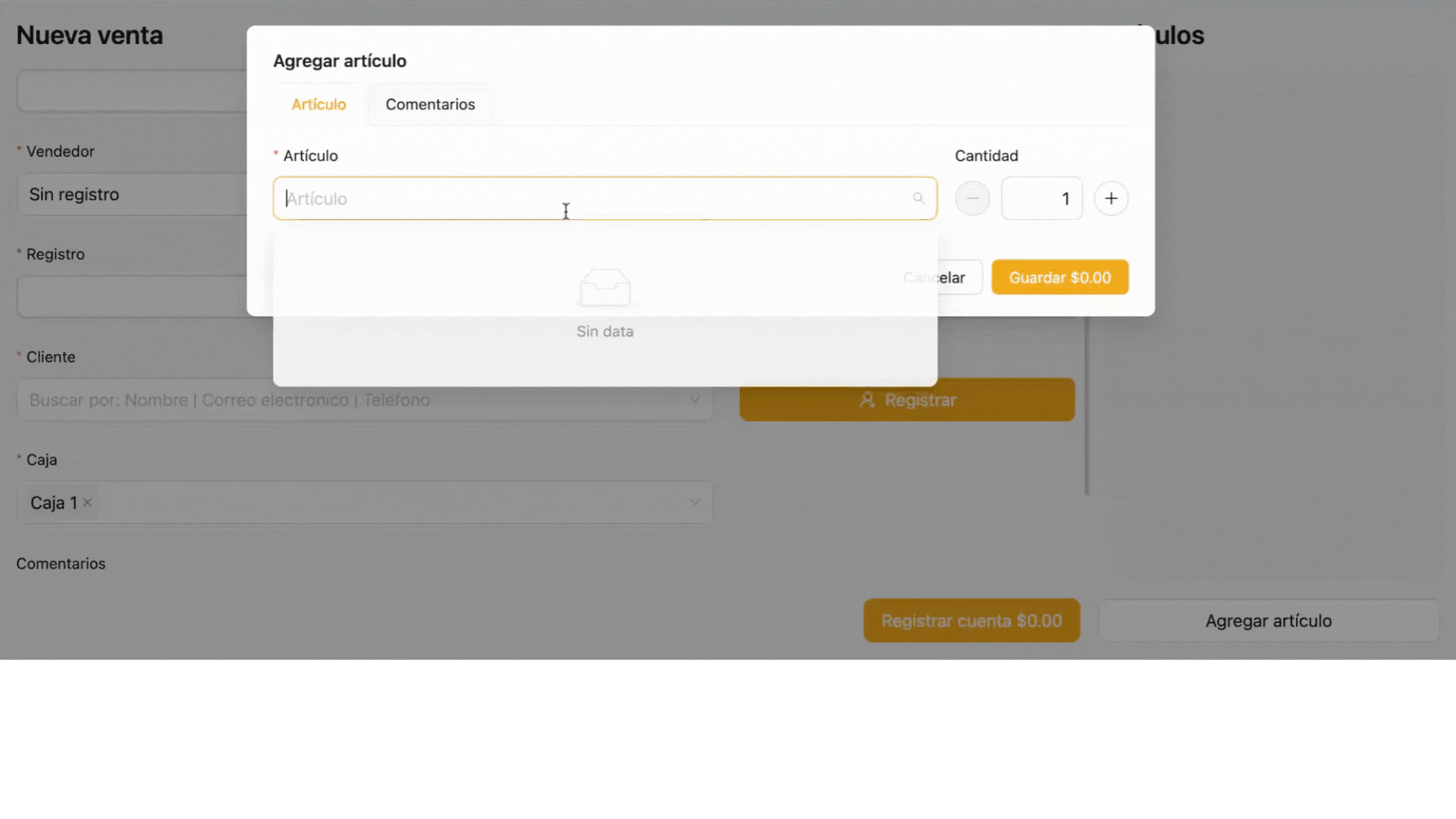Click the Agregar artículo button

click(1268, 621)
